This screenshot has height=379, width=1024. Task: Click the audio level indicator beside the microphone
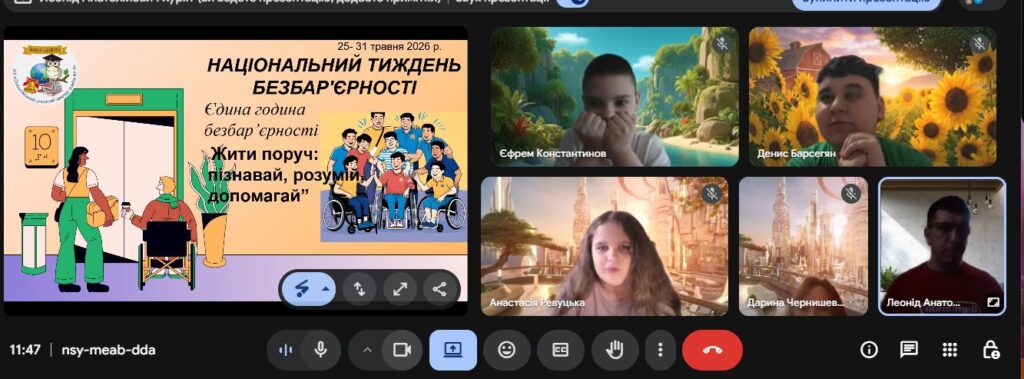285,350
